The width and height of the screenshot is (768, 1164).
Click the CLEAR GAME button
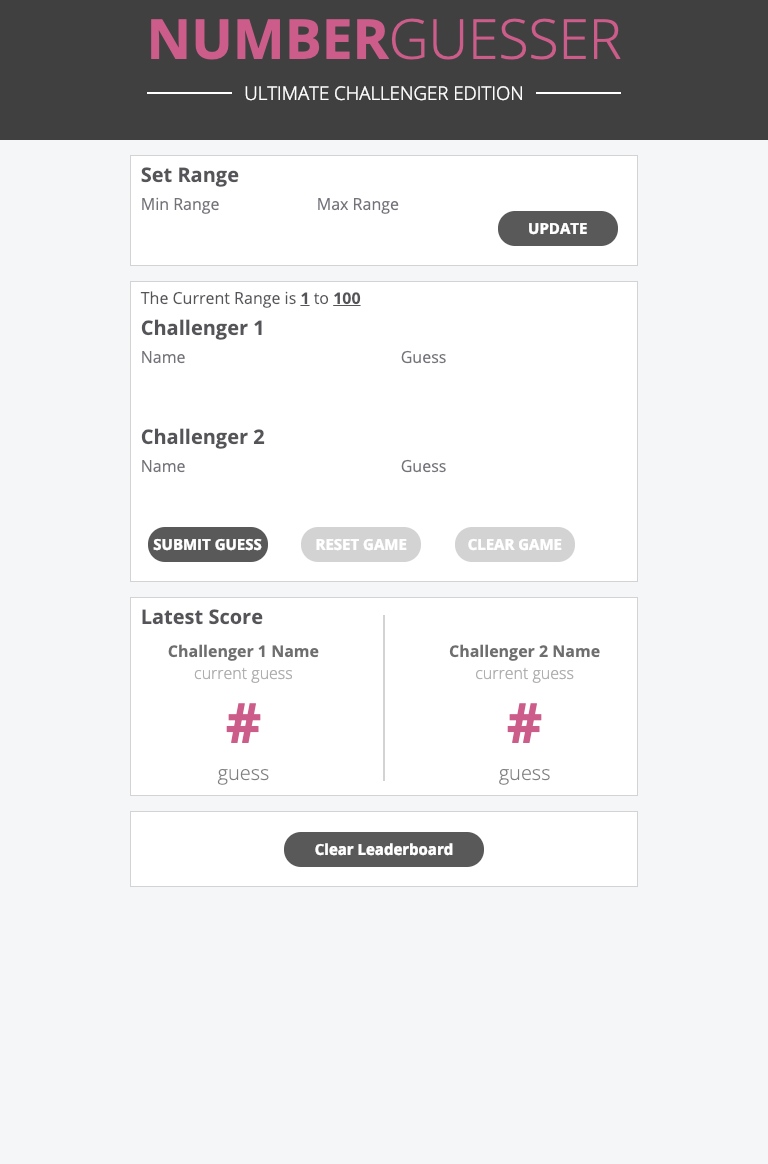[x=514, y=544]
